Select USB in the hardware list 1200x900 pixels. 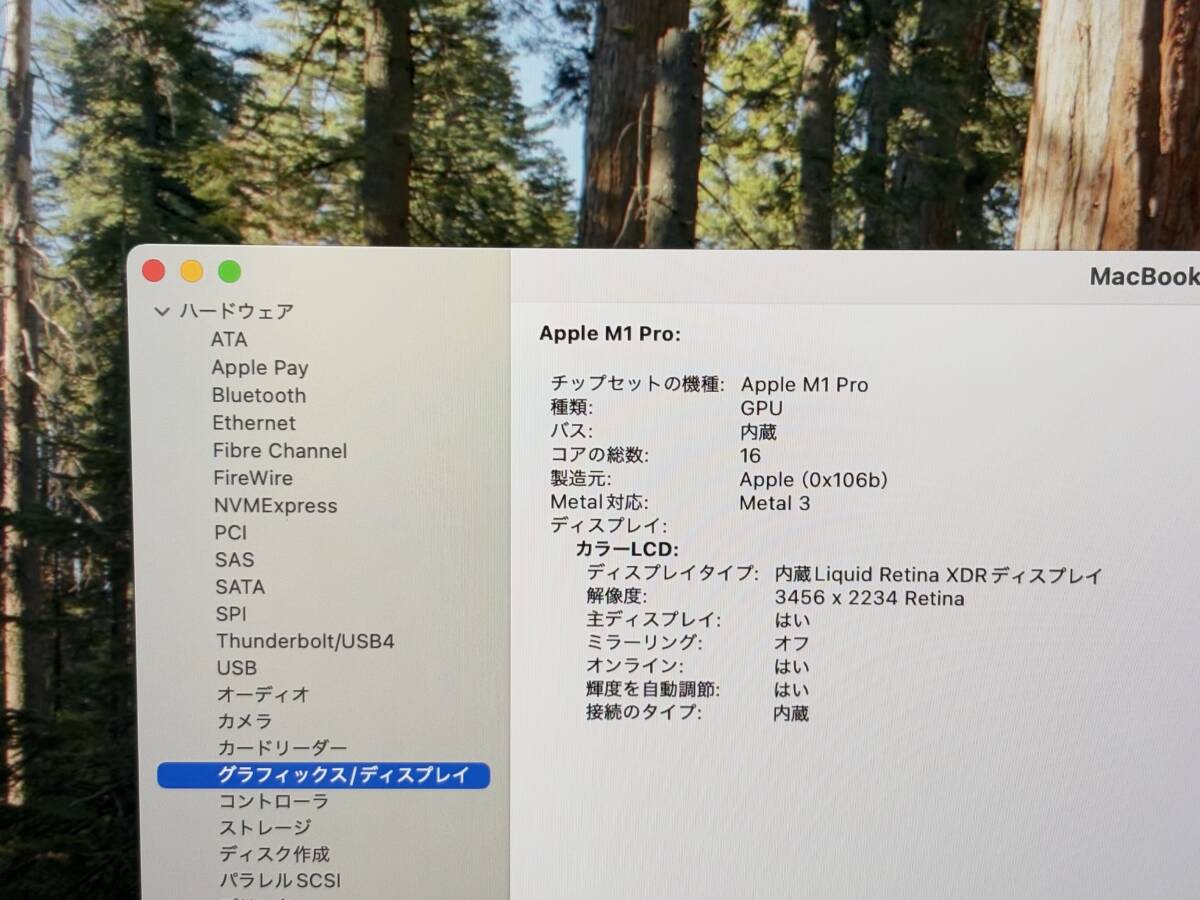[237, 667]
